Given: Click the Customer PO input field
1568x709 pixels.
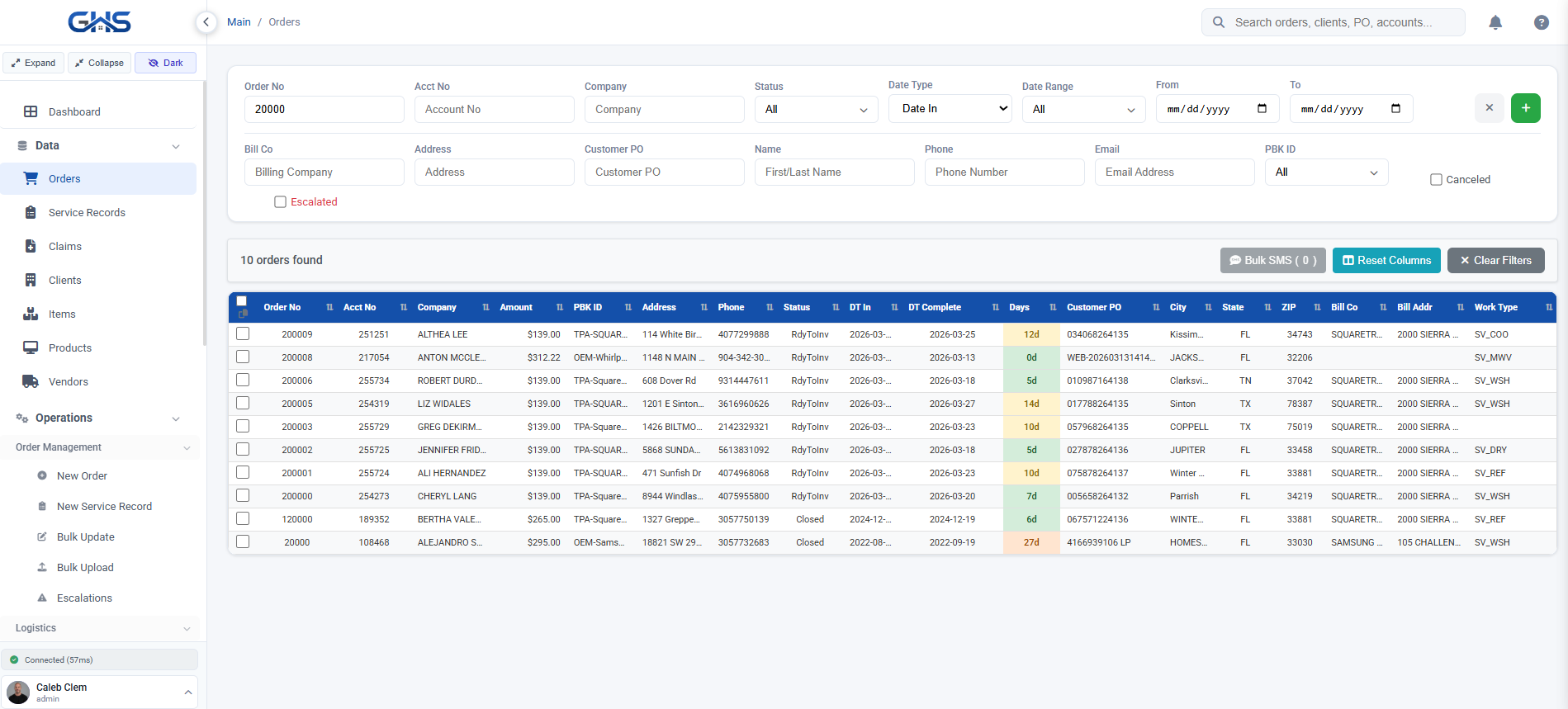Looking at the screenshot, I should click(665, 172).
